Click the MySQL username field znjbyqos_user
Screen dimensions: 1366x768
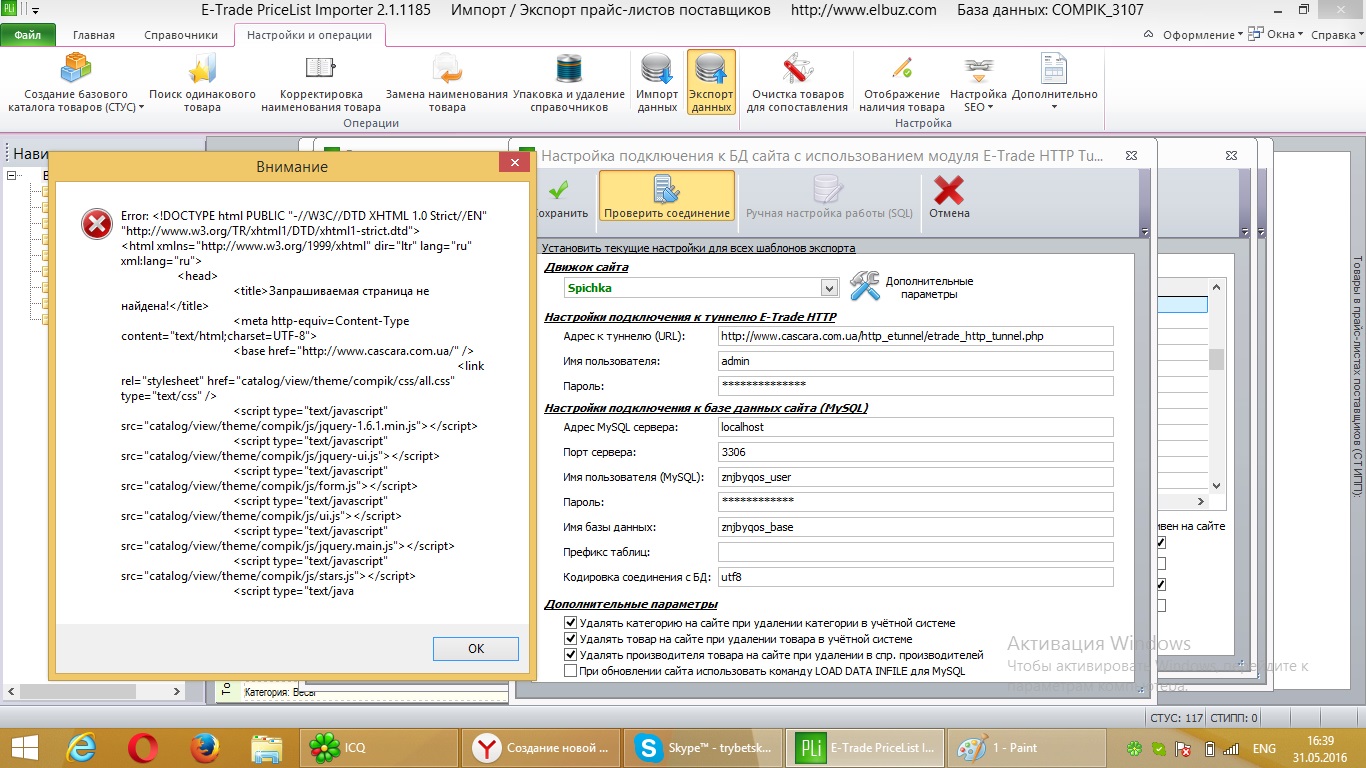(x=915, y=477)
